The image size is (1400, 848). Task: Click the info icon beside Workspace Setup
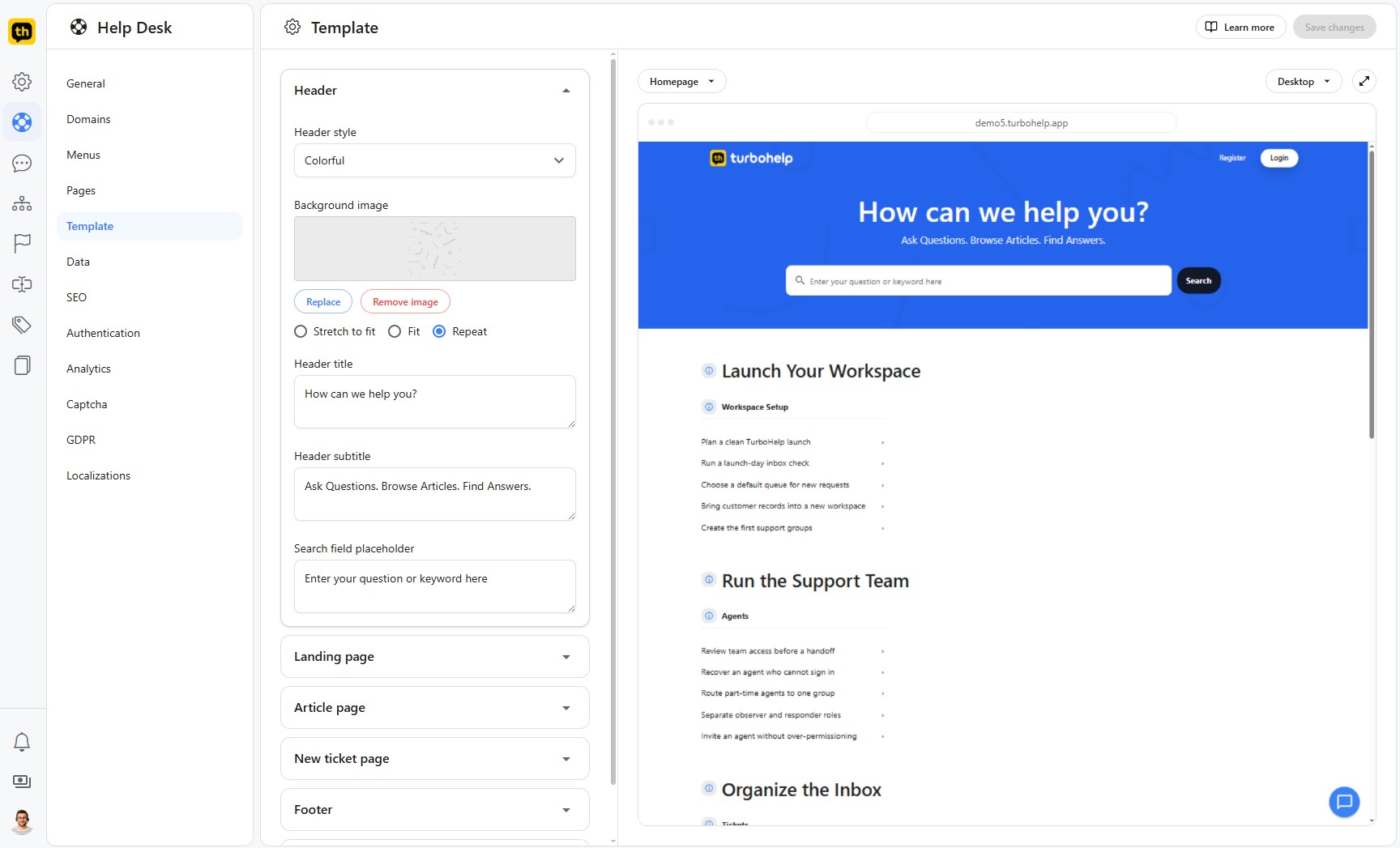point(709,407)
